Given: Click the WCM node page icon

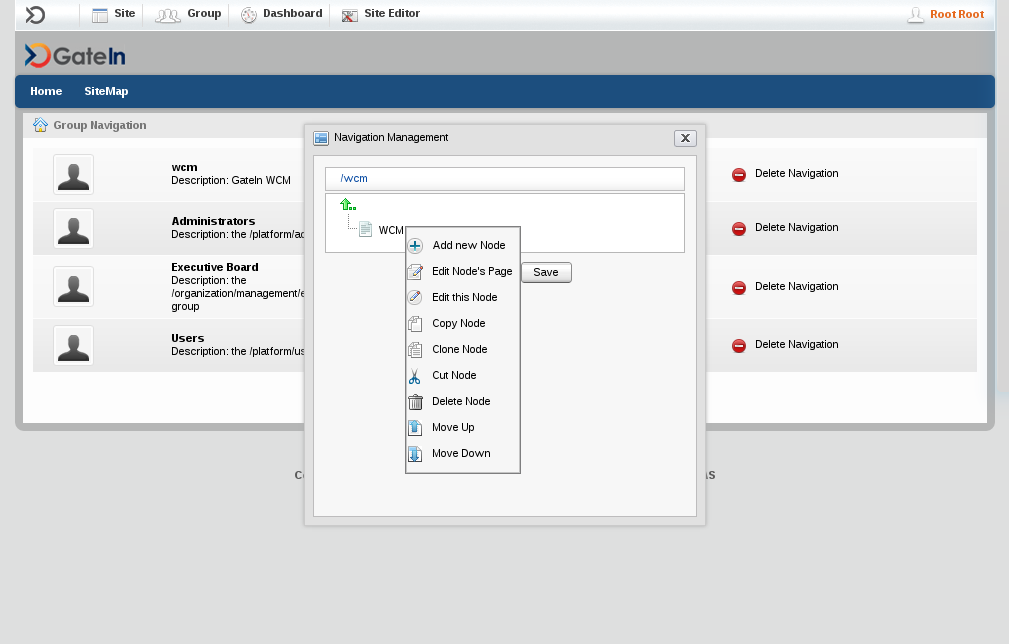Looking at the screenshot, I should (x=365, y=229).
